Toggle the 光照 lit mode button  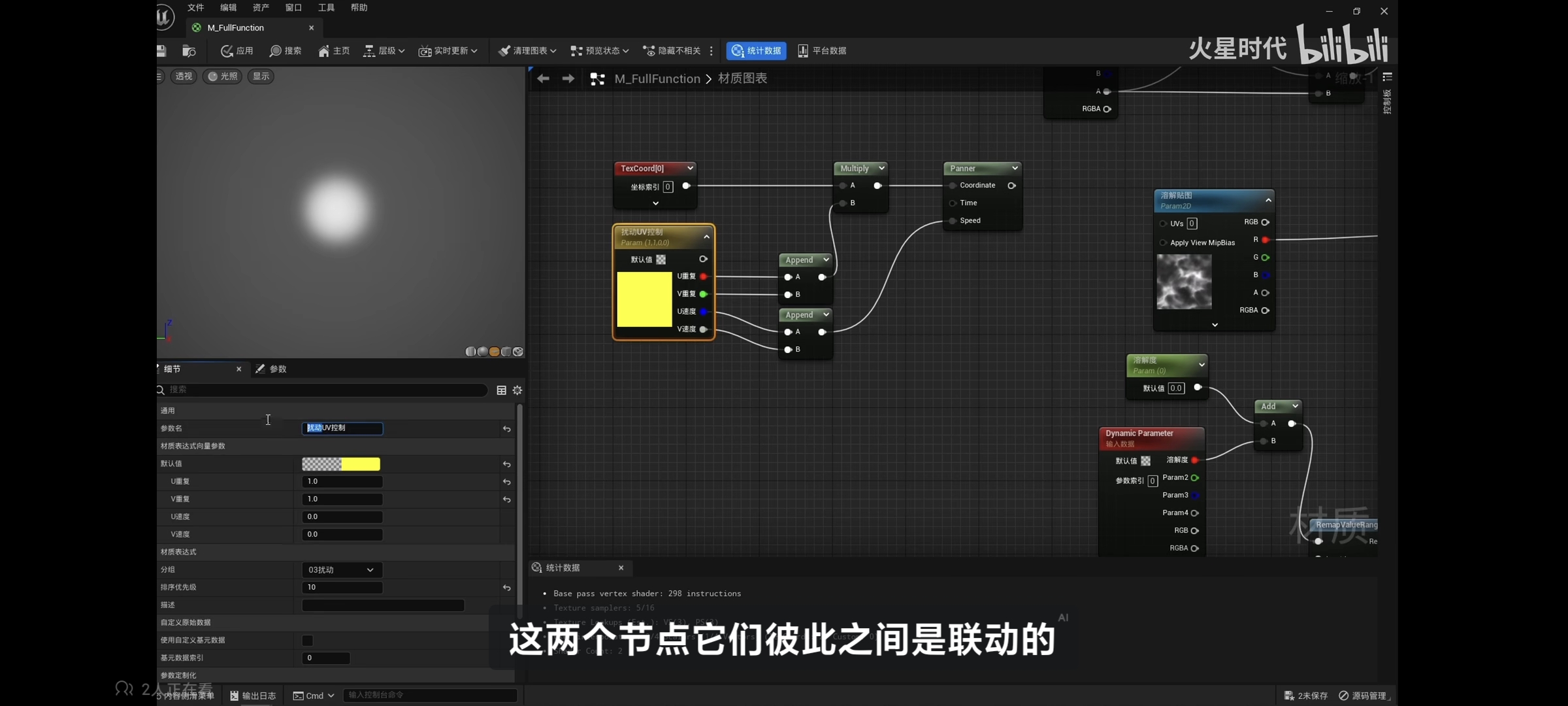222,76
